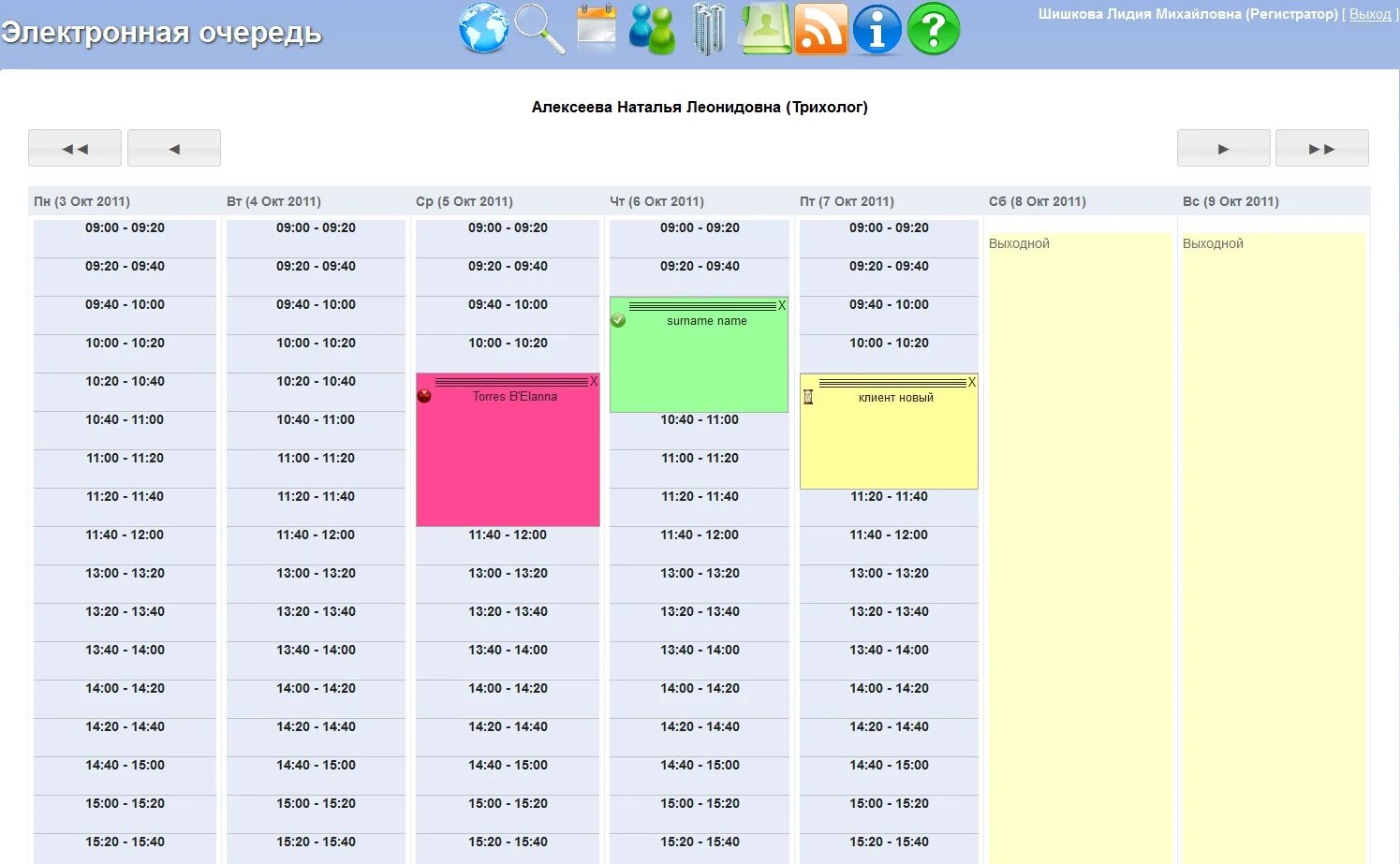Select Tuesday 15:00 - 15:20 slot
This screenshot has width=1400, height=864.
tap(316, 813)
